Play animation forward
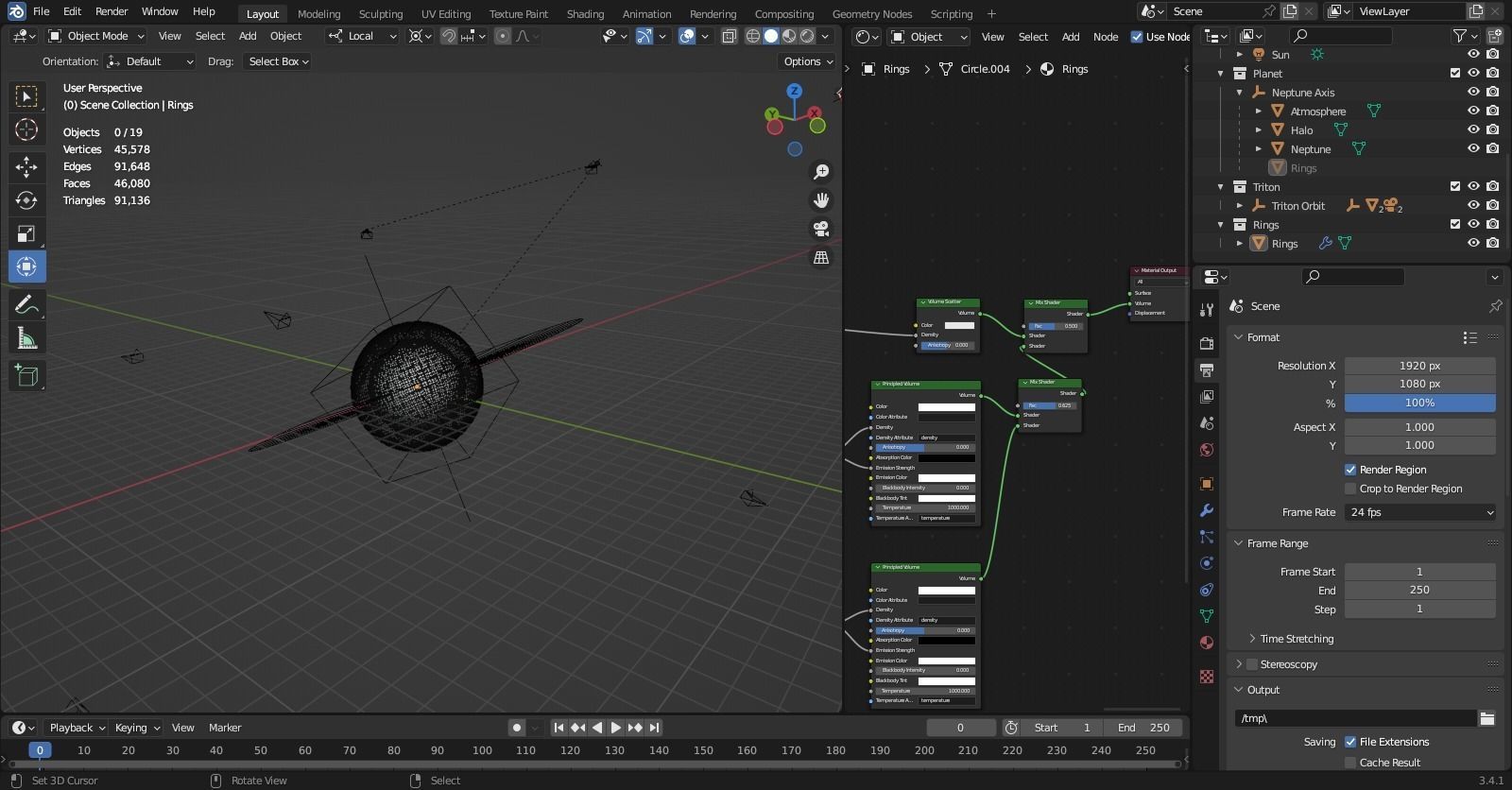1512x790 pixels. (x=615, y=728)
